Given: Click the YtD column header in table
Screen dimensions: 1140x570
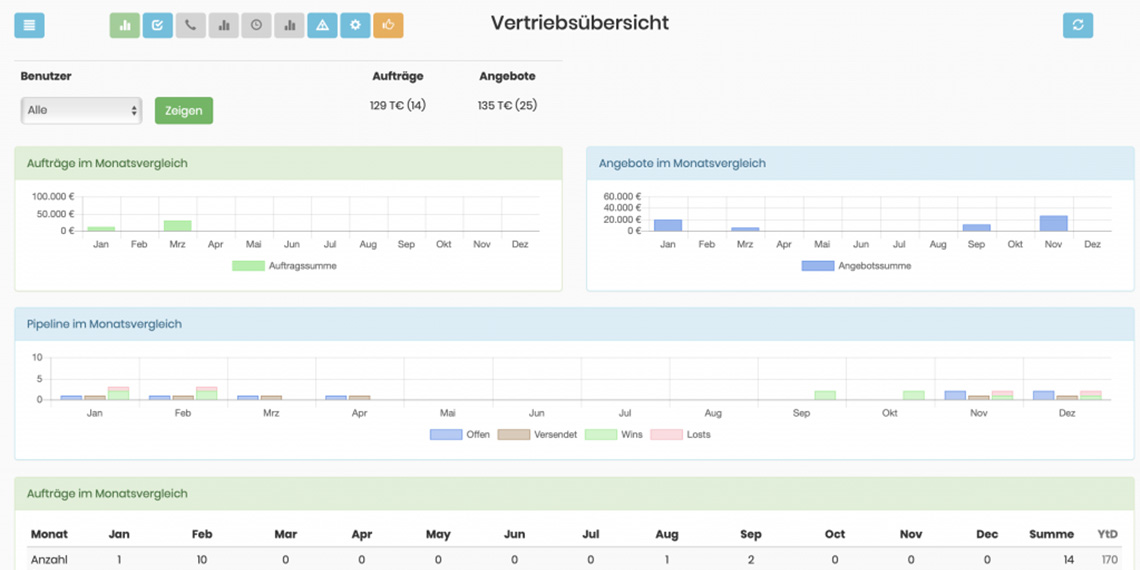Looking at the screenshot, I should point(1108,534).
